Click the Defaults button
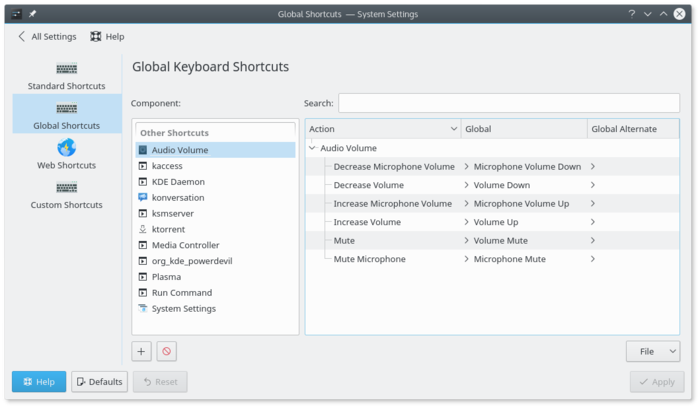 99,382
